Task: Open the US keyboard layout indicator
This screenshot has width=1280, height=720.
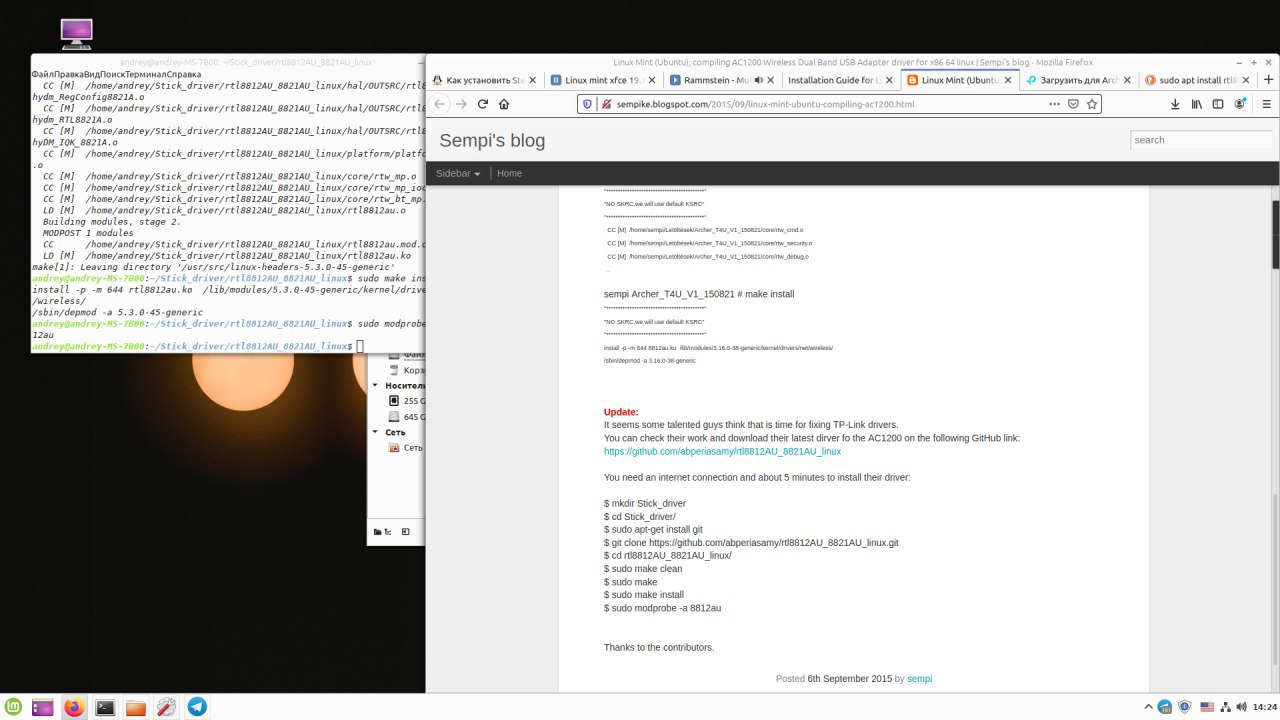Action: coord(1207,707)
